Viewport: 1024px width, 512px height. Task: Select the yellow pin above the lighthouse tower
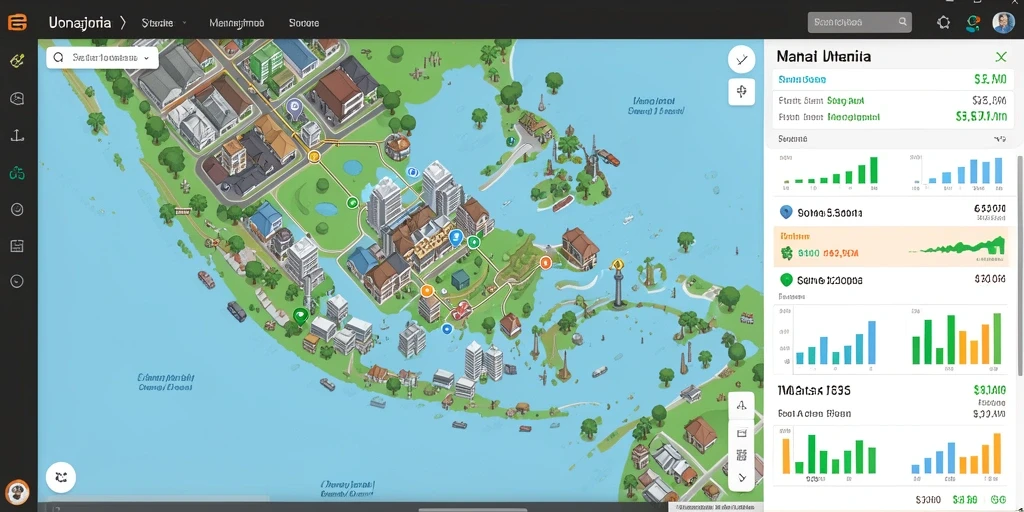617,264
